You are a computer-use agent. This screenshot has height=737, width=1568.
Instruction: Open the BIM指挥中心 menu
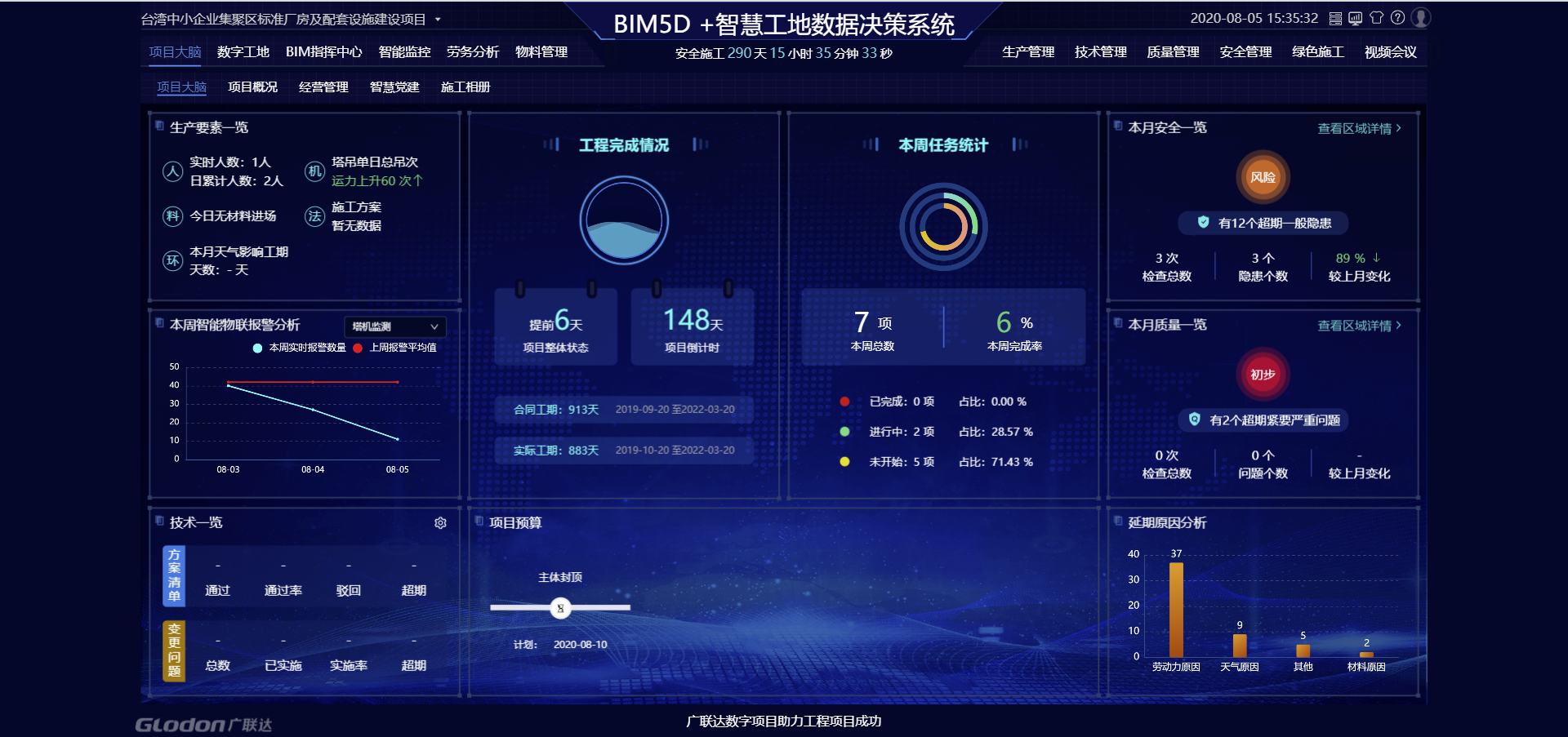tap(323, 51)
